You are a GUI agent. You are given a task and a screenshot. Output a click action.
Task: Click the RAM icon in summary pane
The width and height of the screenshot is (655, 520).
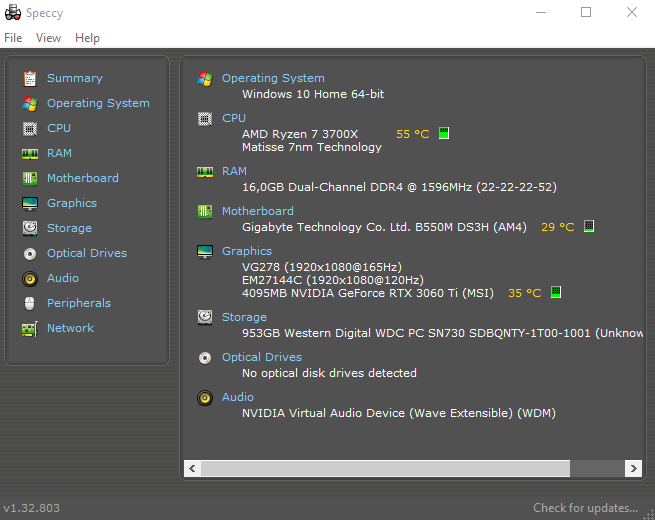click(x=205, y=172)
